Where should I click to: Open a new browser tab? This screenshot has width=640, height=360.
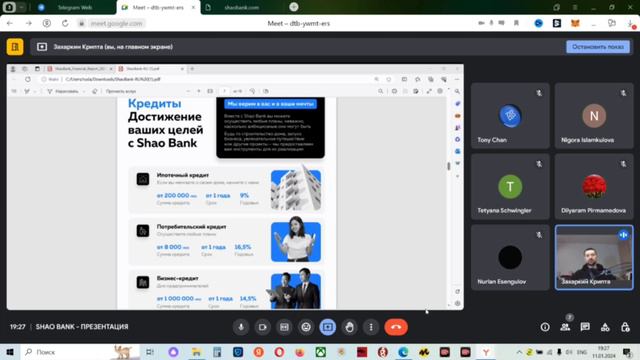tap(293, 7)
